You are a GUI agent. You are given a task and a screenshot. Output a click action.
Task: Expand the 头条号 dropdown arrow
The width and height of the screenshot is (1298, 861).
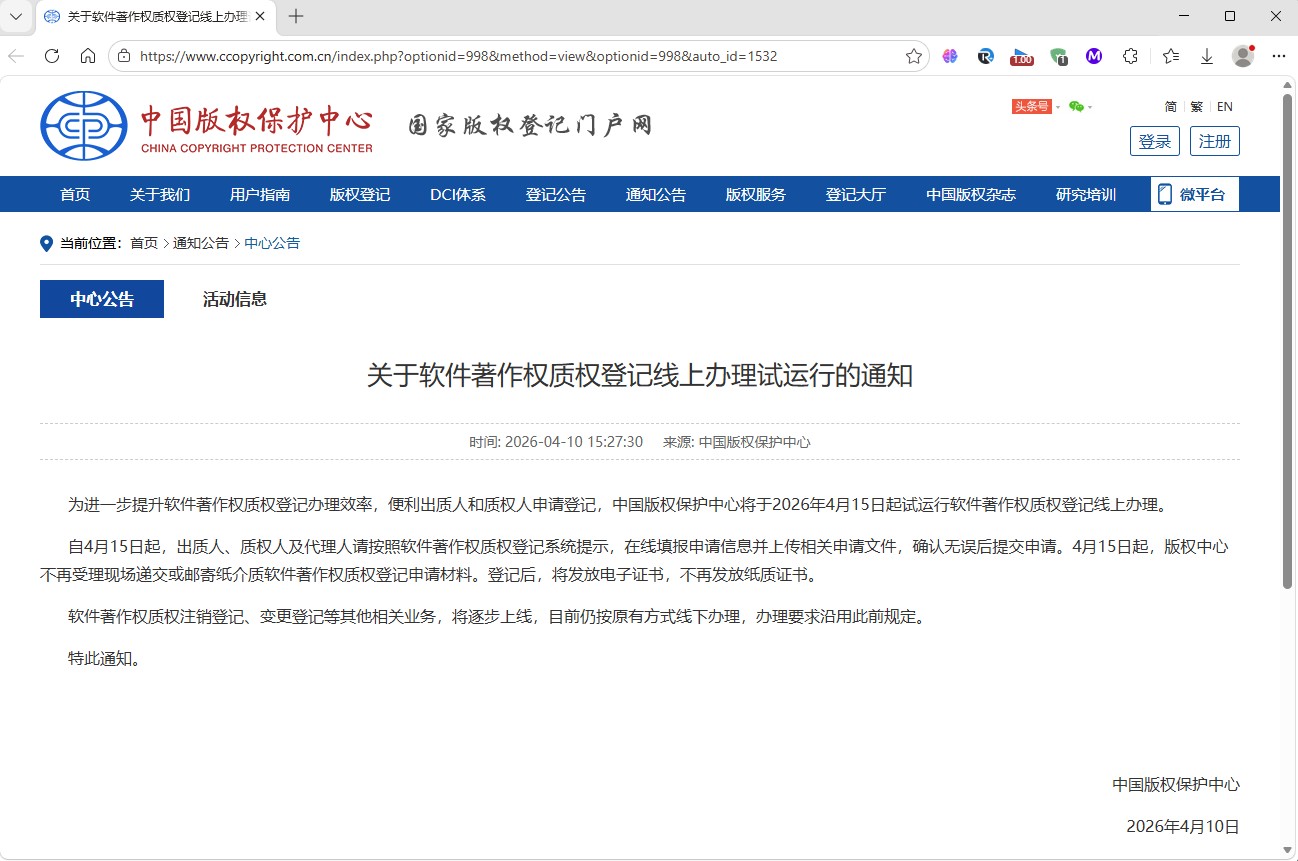coord(1057,107)
